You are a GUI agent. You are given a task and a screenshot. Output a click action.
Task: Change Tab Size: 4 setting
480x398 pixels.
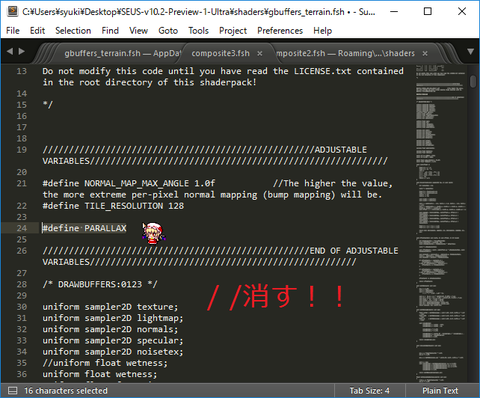tap(369, 391)
